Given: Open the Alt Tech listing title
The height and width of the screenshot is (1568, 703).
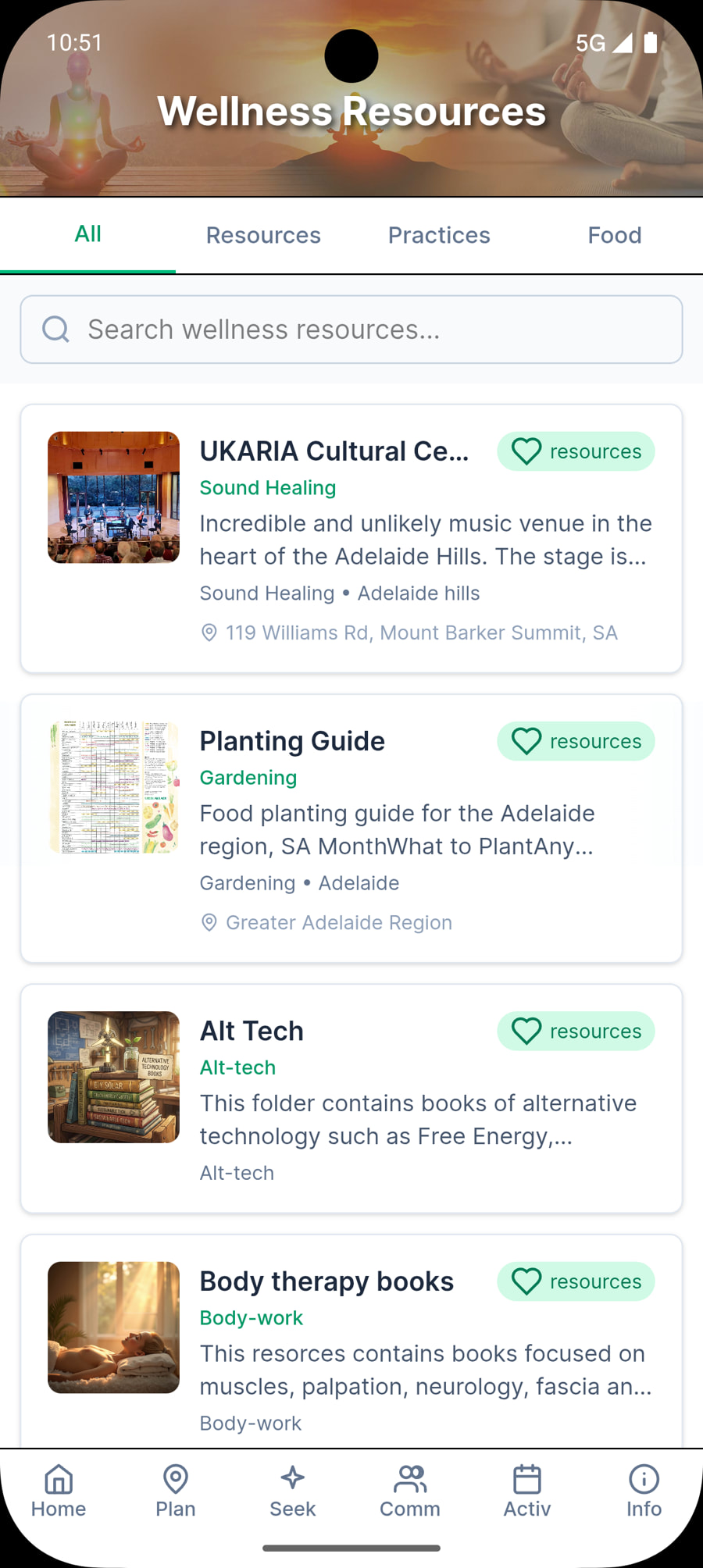Looking at the screenshot, I should coord(252,1031).
